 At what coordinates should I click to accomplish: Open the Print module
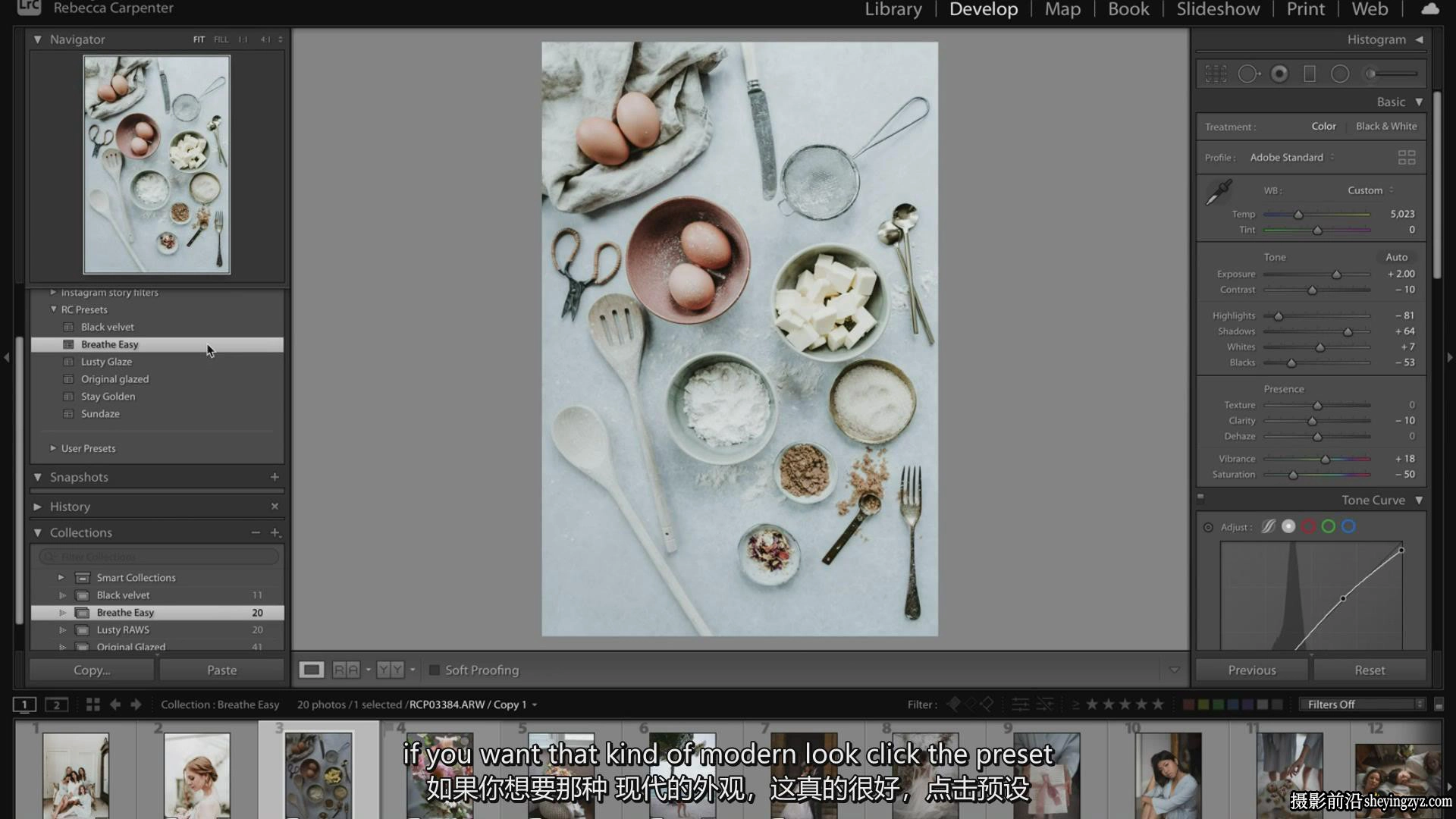1305,9
